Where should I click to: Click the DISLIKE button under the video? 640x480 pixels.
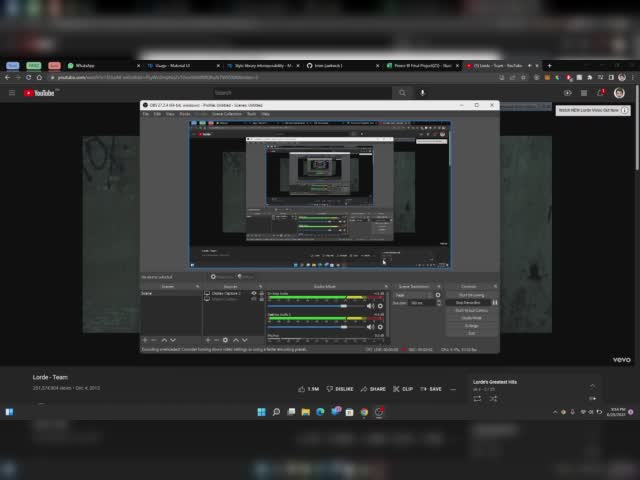click(340, 389)
